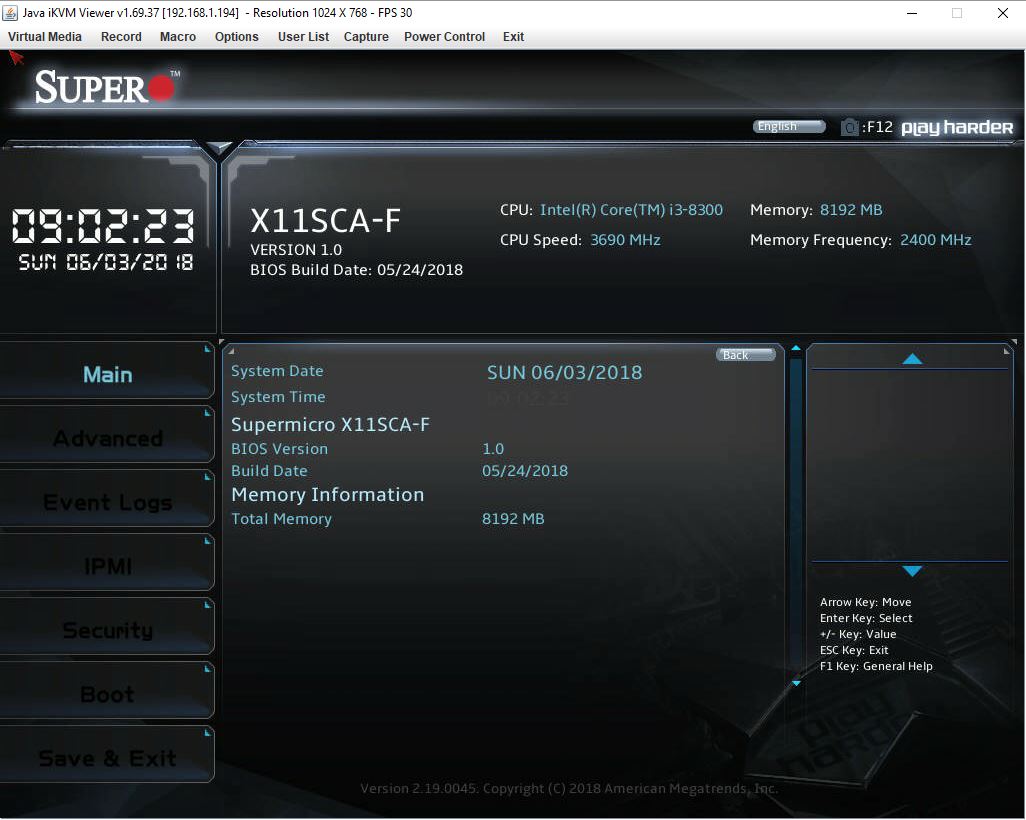Click the Supermicro logo
1026x820 pixels.
[x=107, y=87]
